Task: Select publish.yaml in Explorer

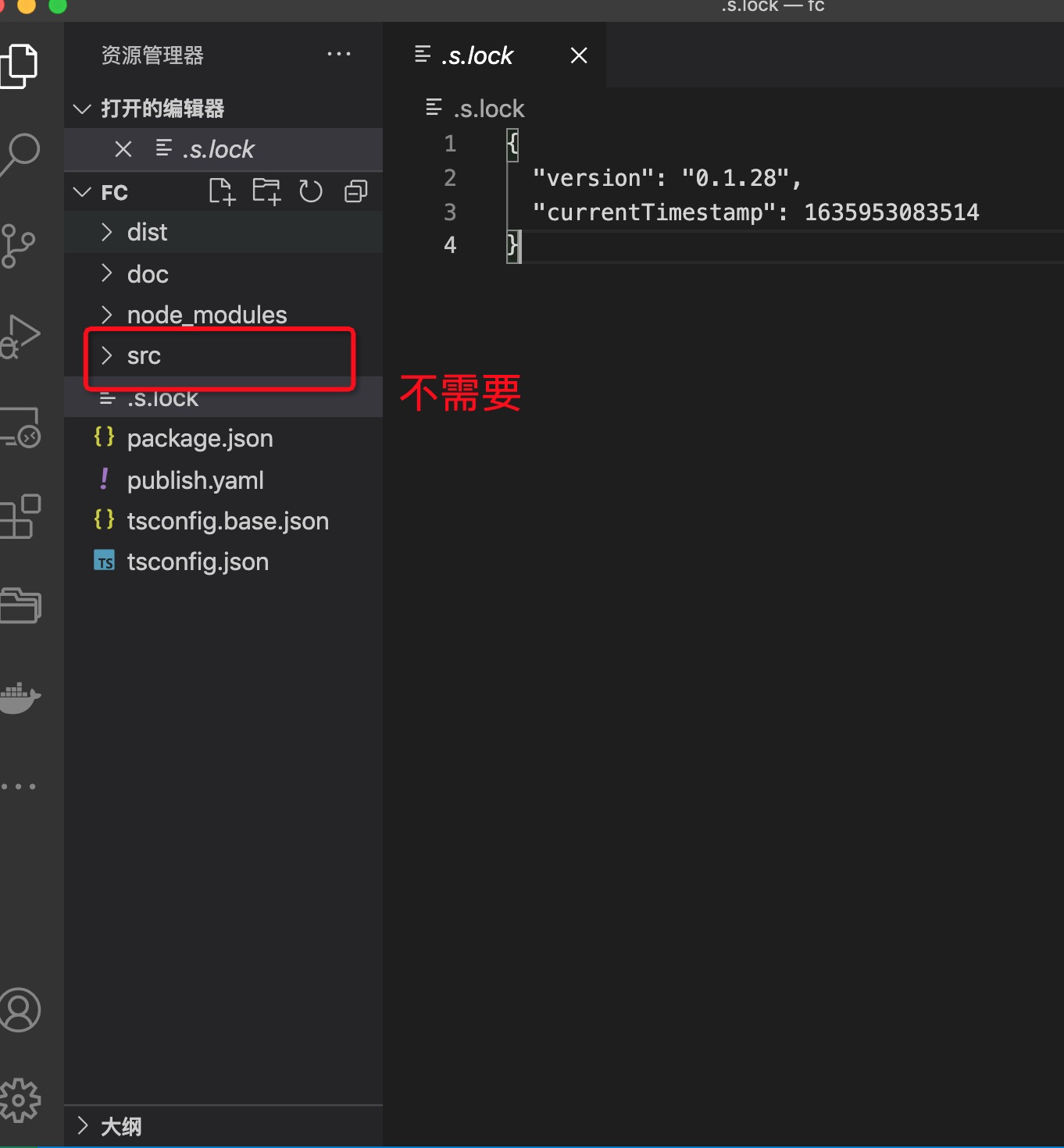Action: [195, 480]
